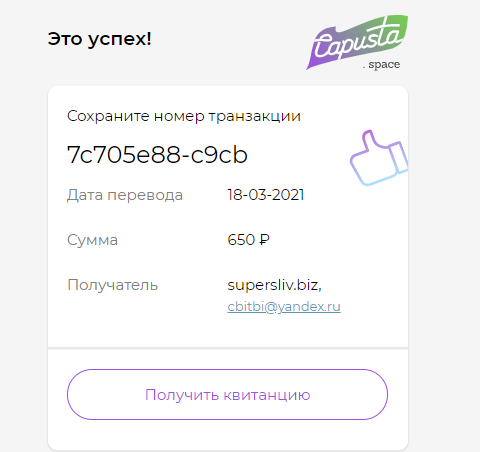Click the thumbs-up icon

pos(379,158)
